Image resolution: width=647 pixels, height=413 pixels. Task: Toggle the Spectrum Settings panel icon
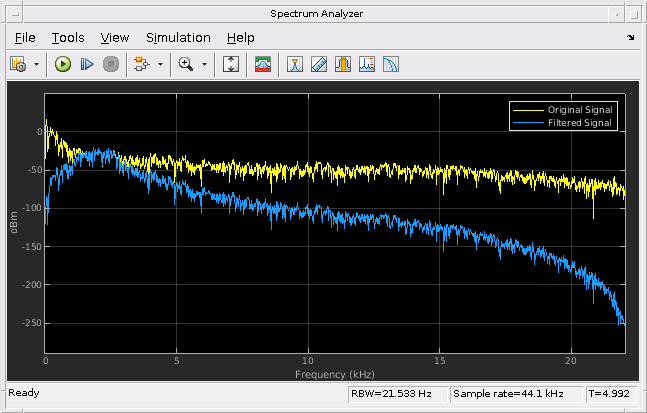(263, 64)
